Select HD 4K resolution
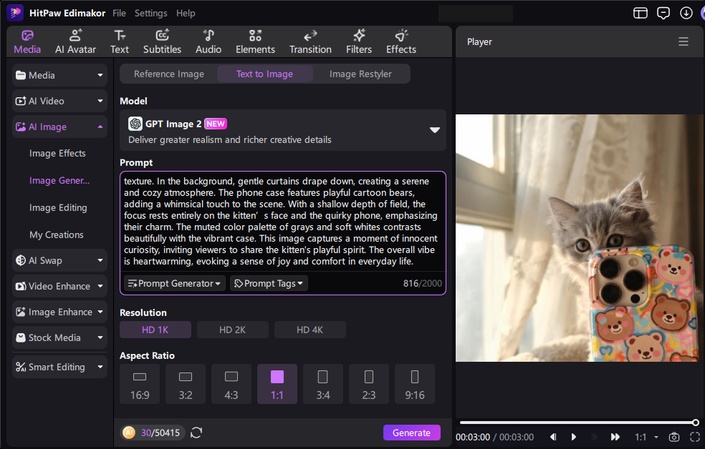 [310, 329]
